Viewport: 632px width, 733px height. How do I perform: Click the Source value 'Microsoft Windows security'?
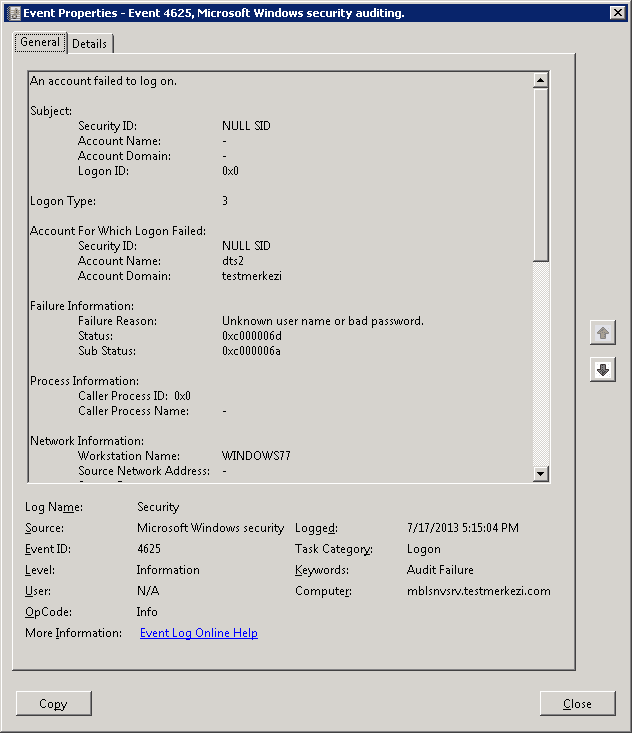[x=210, y=528]
